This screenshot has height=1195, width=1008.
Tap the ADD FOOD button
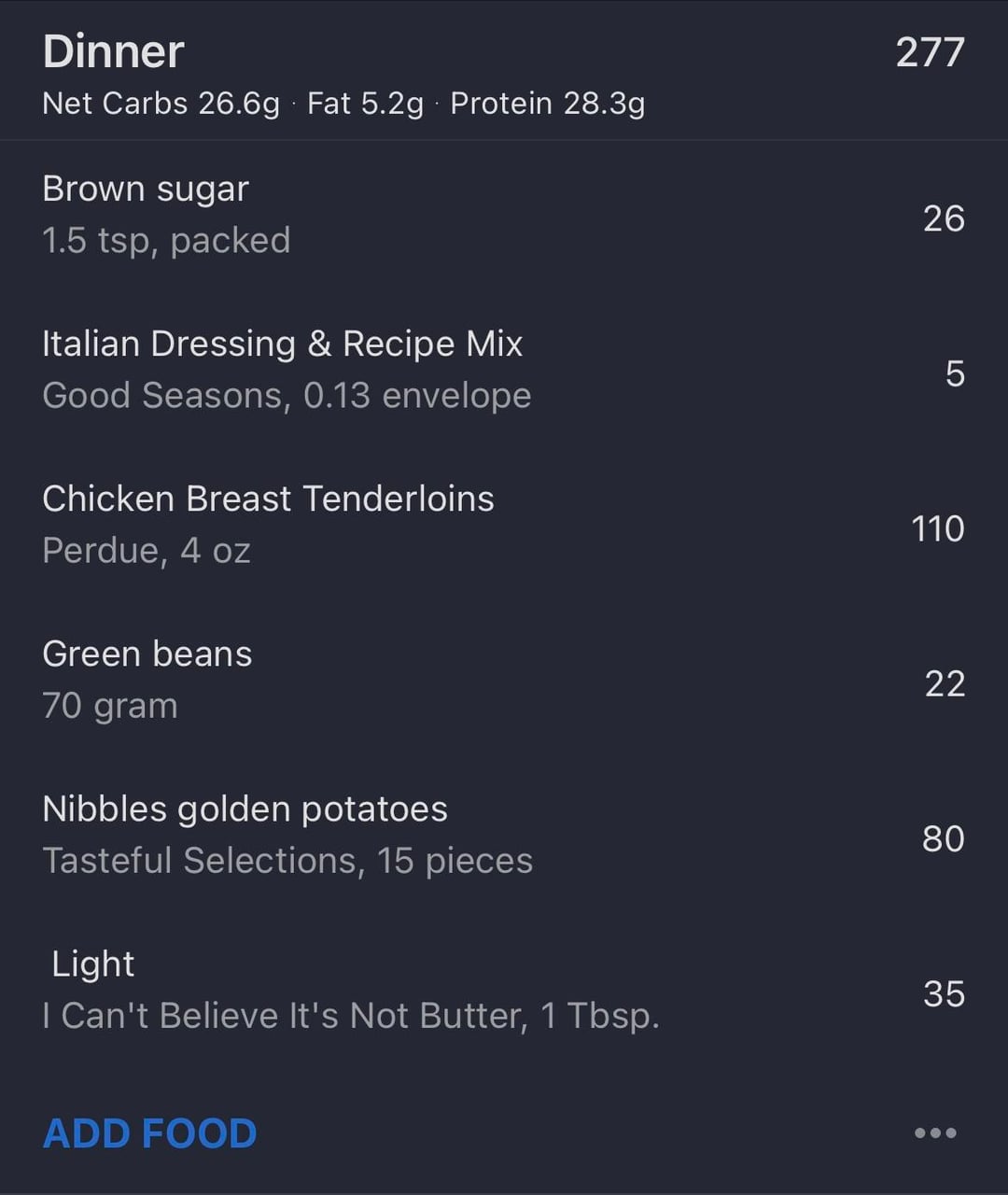click(149, 1133)
